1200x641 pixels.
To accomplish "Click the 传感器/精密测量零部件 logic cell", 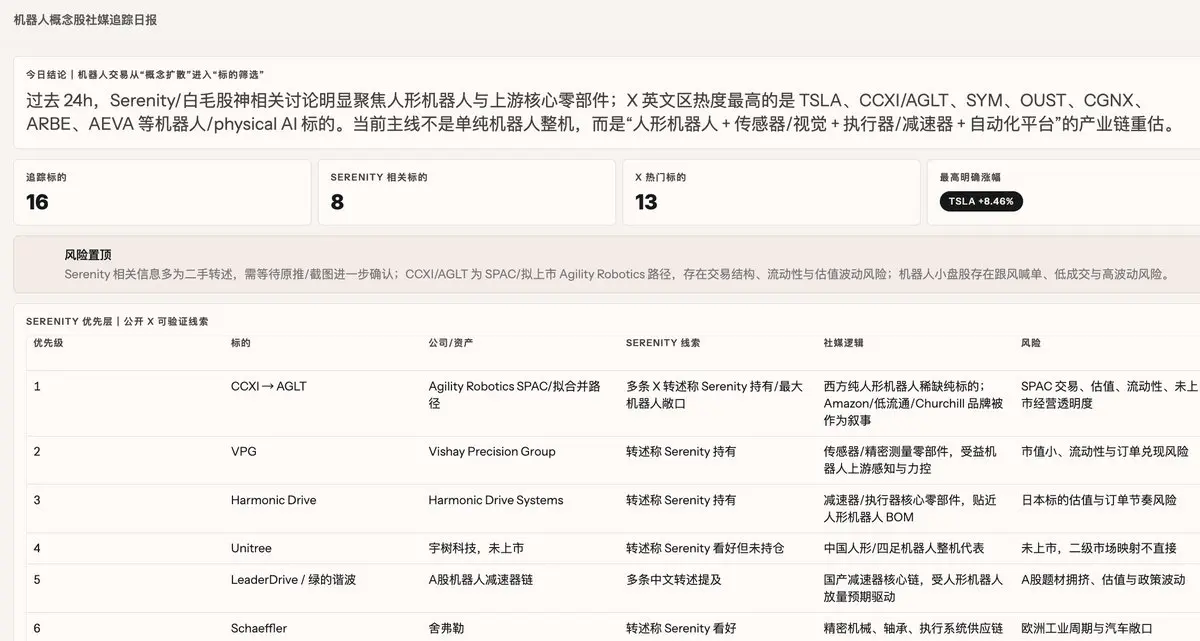I will [x=910, y=460].
